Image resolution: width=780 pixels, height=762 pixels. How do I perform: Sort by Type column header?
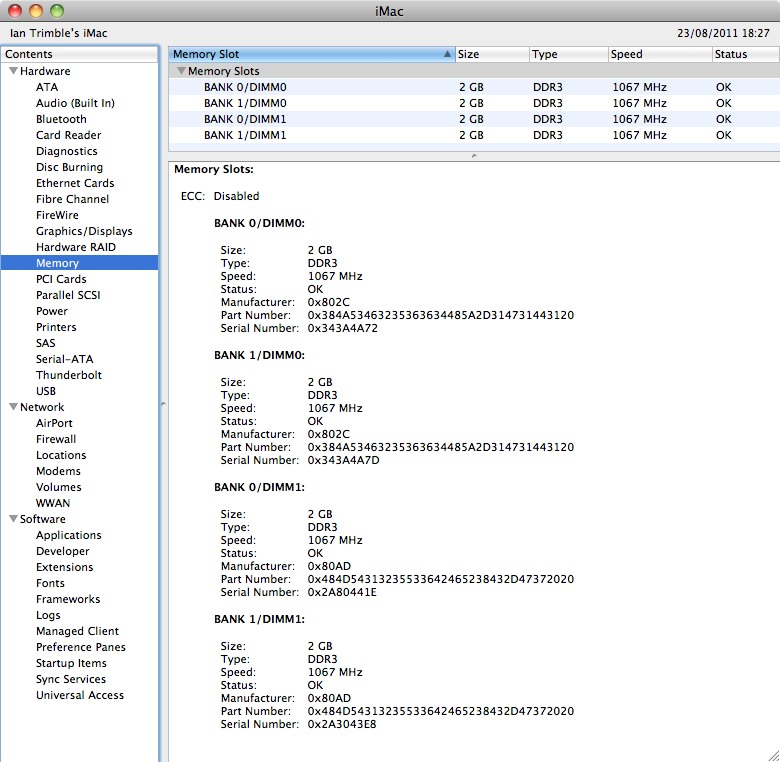569,54
